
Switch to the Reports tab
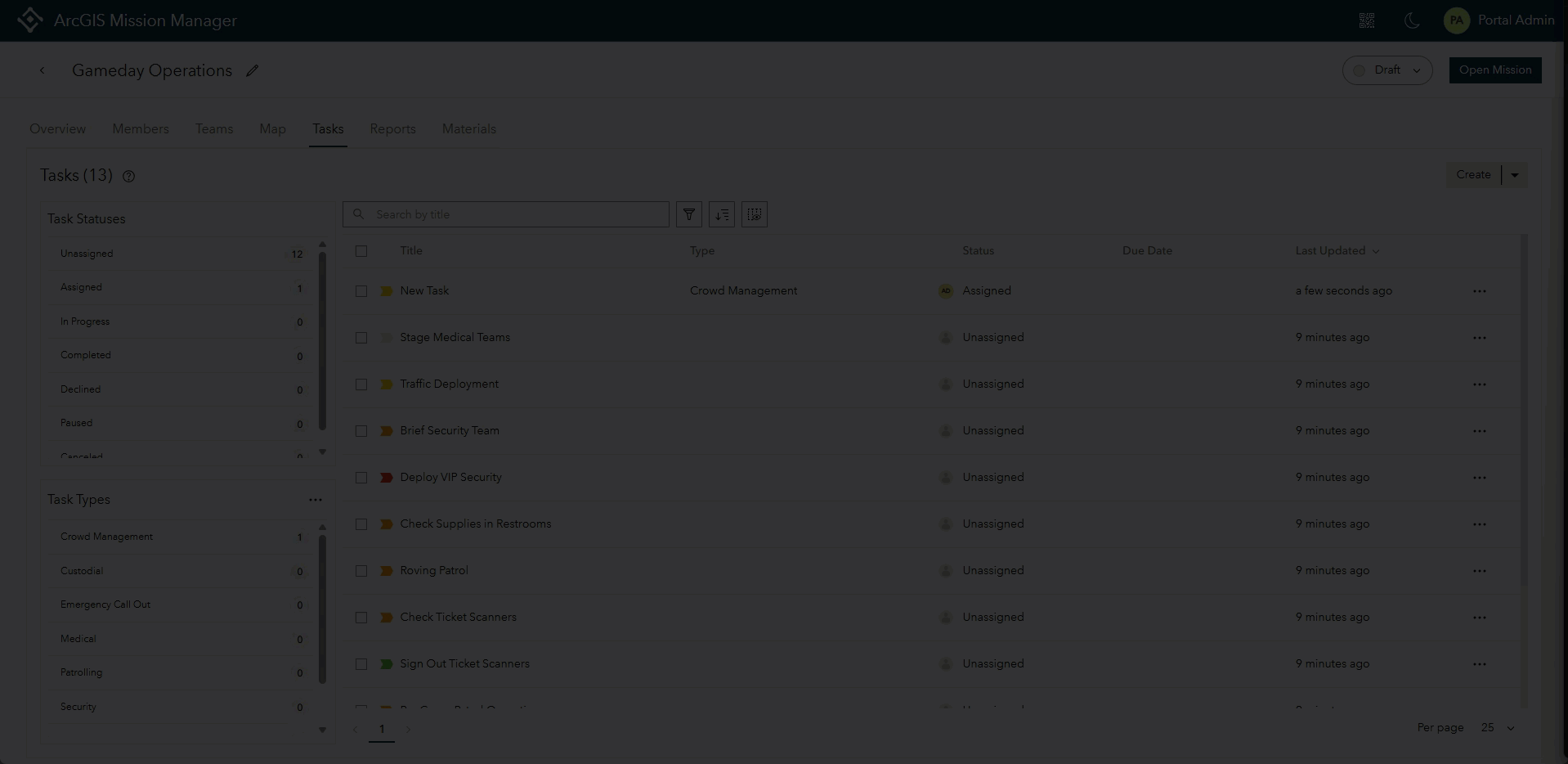click(392, 128)
